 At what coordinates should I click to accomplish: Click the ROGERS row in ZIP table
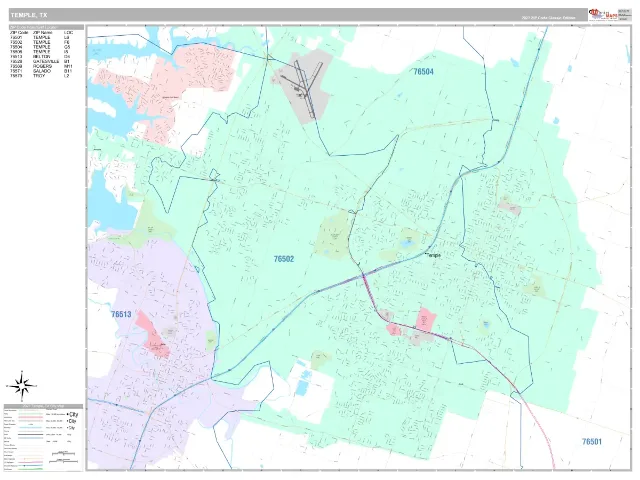coord(41,66)
